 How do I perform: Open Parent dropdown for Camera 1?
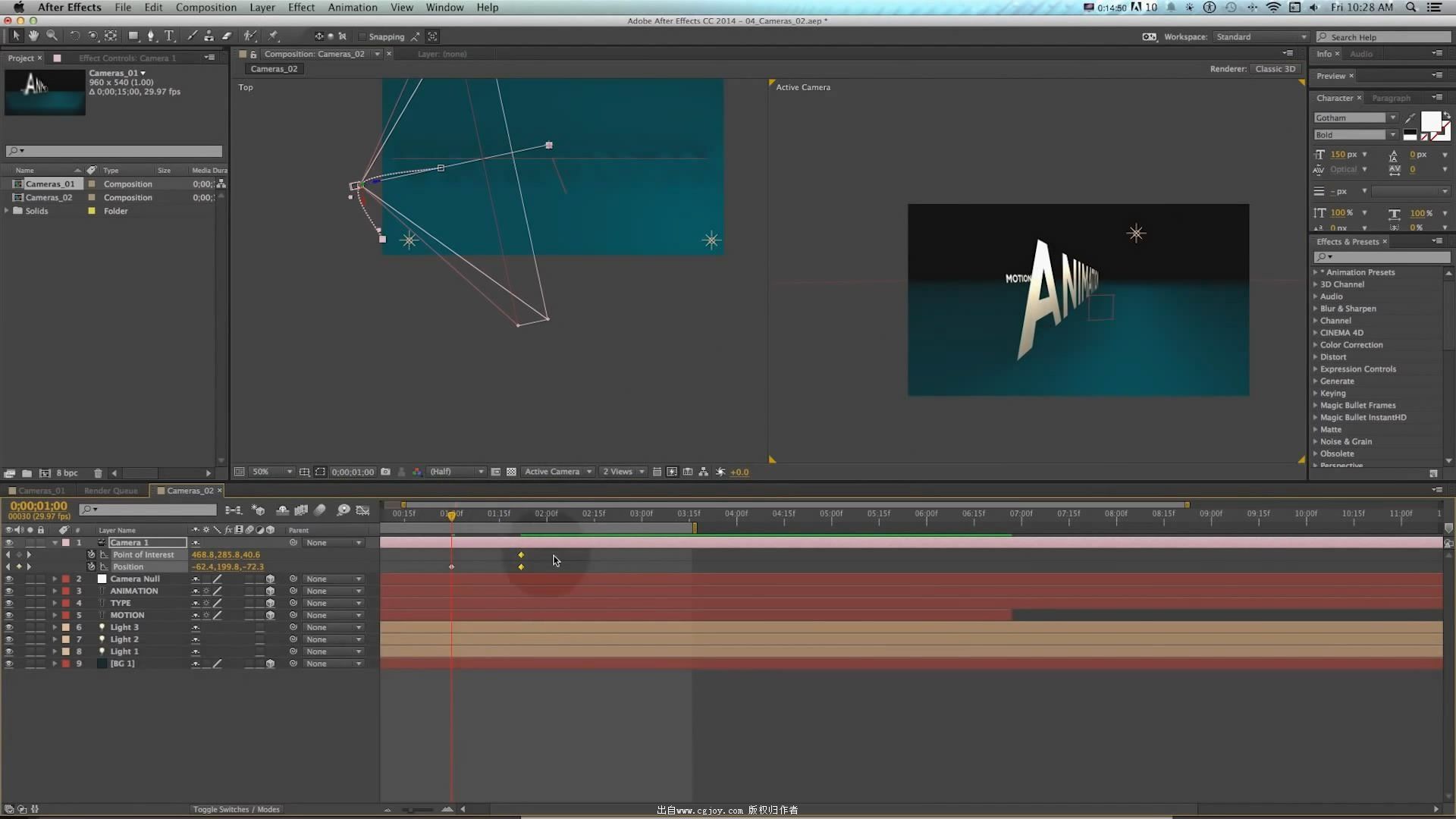tap(334, 543)
